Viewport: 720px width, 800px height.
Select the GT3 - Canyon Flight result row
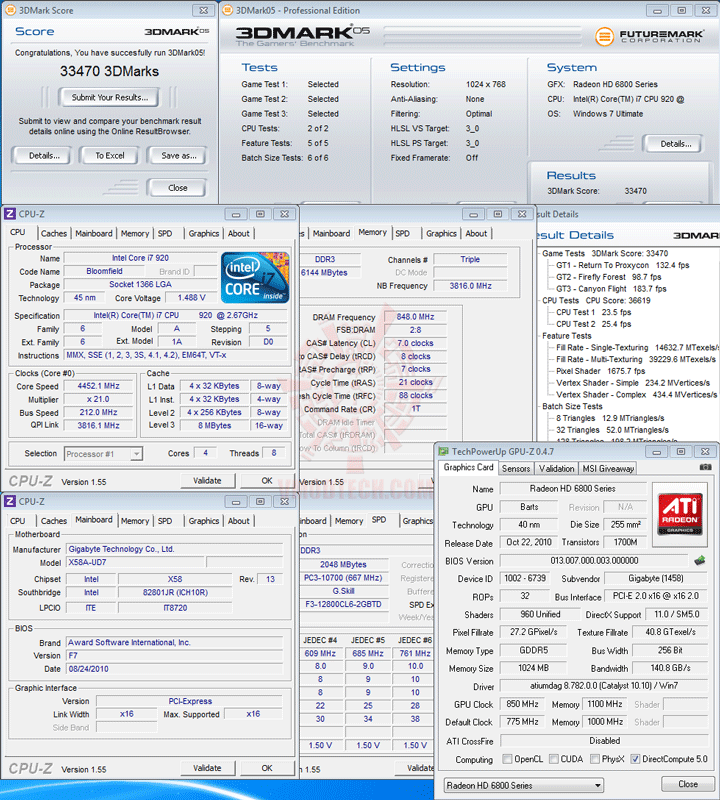click(x=611, y=288)
